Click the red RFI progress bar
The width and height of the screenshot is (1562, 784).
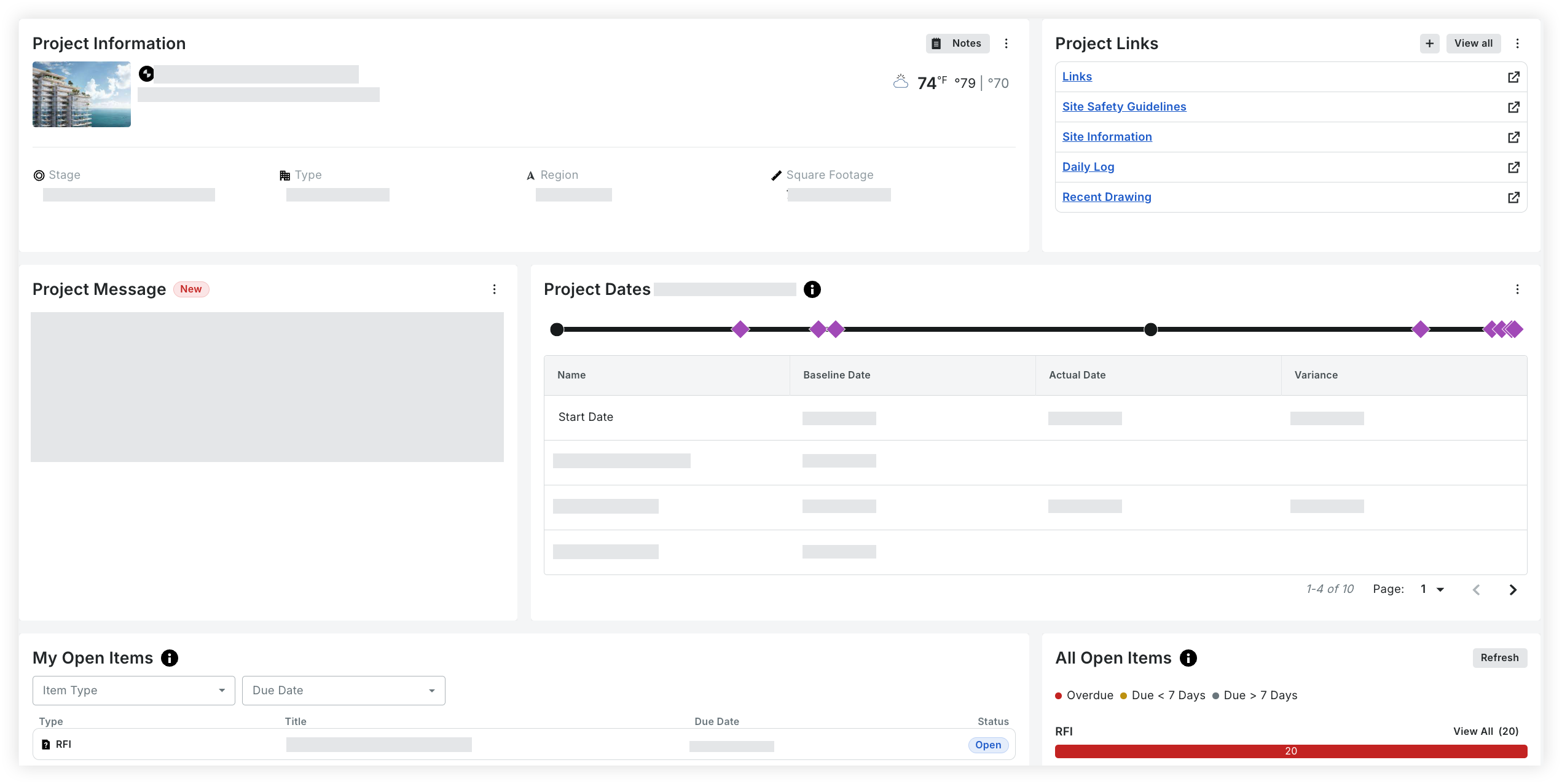(1290, 751)
